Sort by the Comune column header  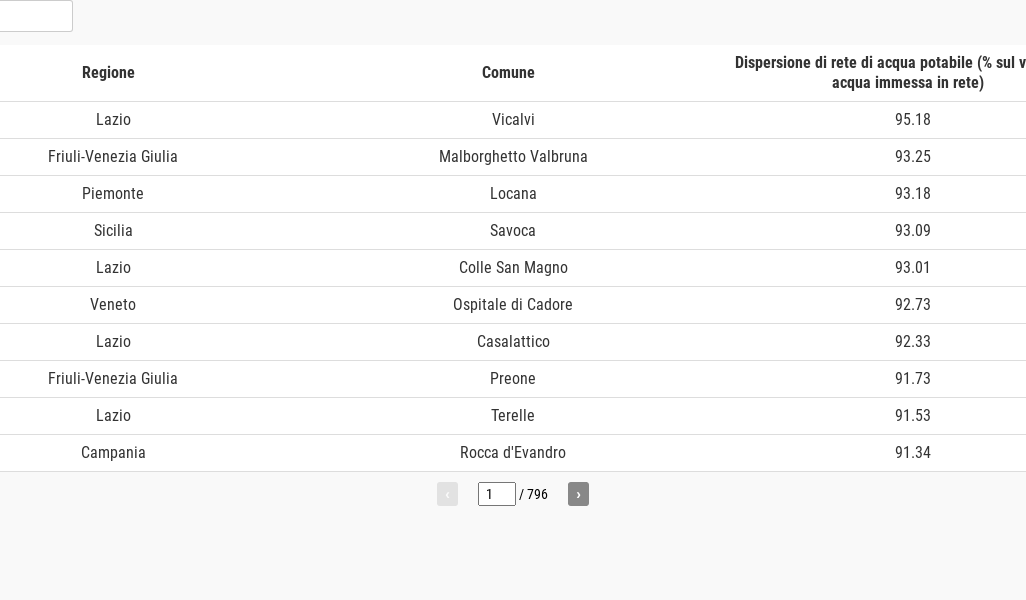click(x=508, y=73)
